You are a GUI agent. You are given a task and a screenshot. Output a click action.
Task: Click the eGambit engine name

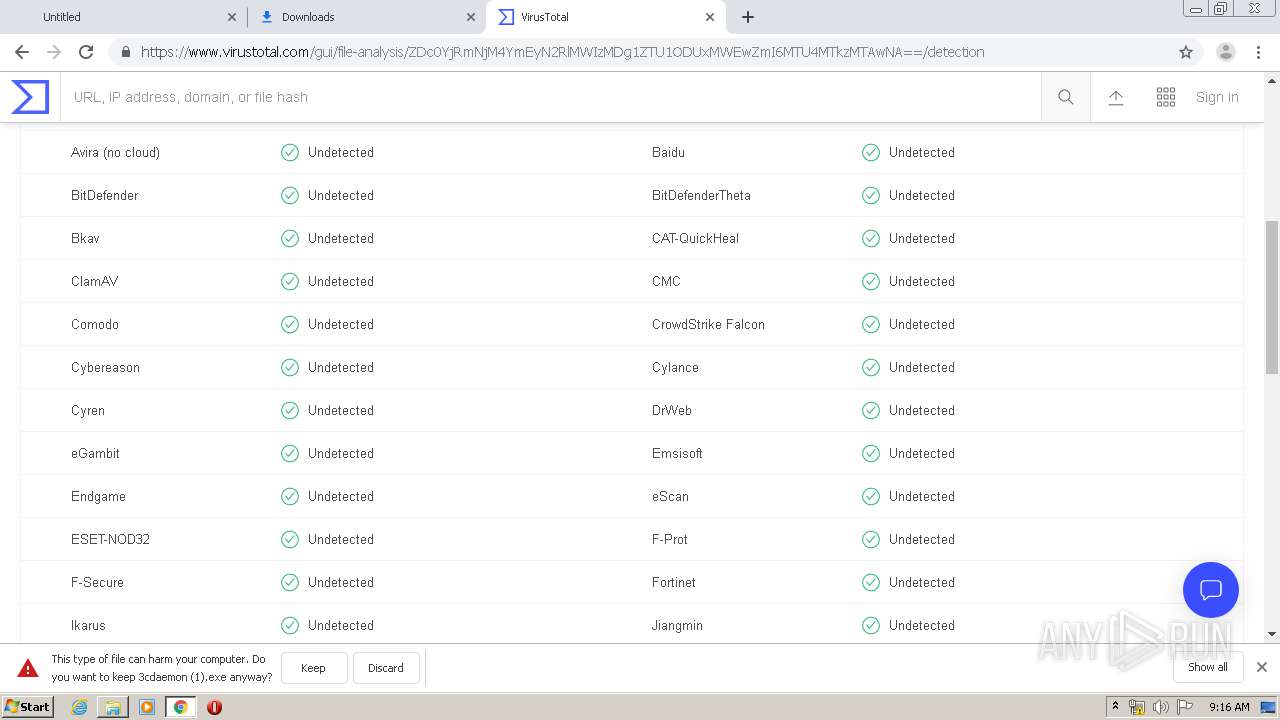click(x=95, y=453)
